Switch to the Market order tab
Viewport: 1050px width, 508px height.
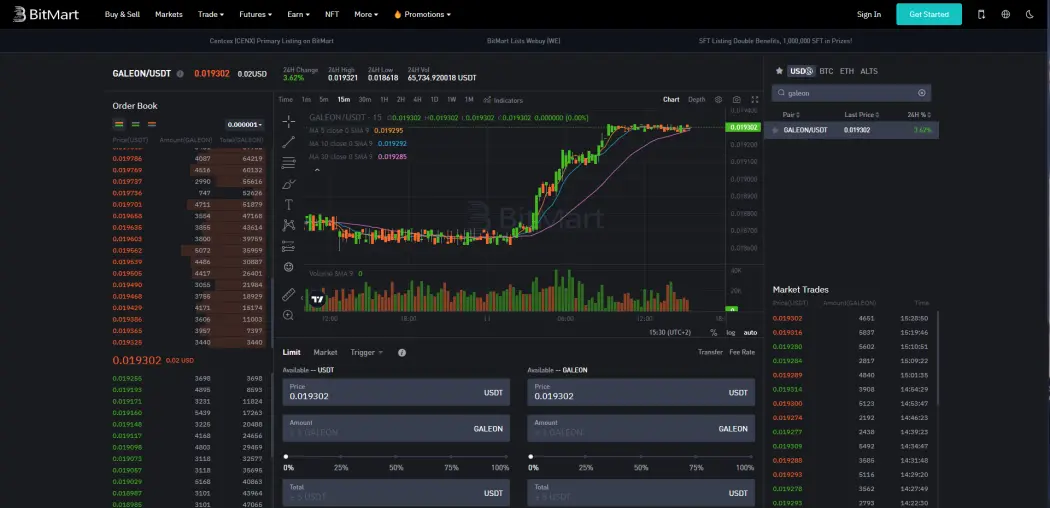325,352
